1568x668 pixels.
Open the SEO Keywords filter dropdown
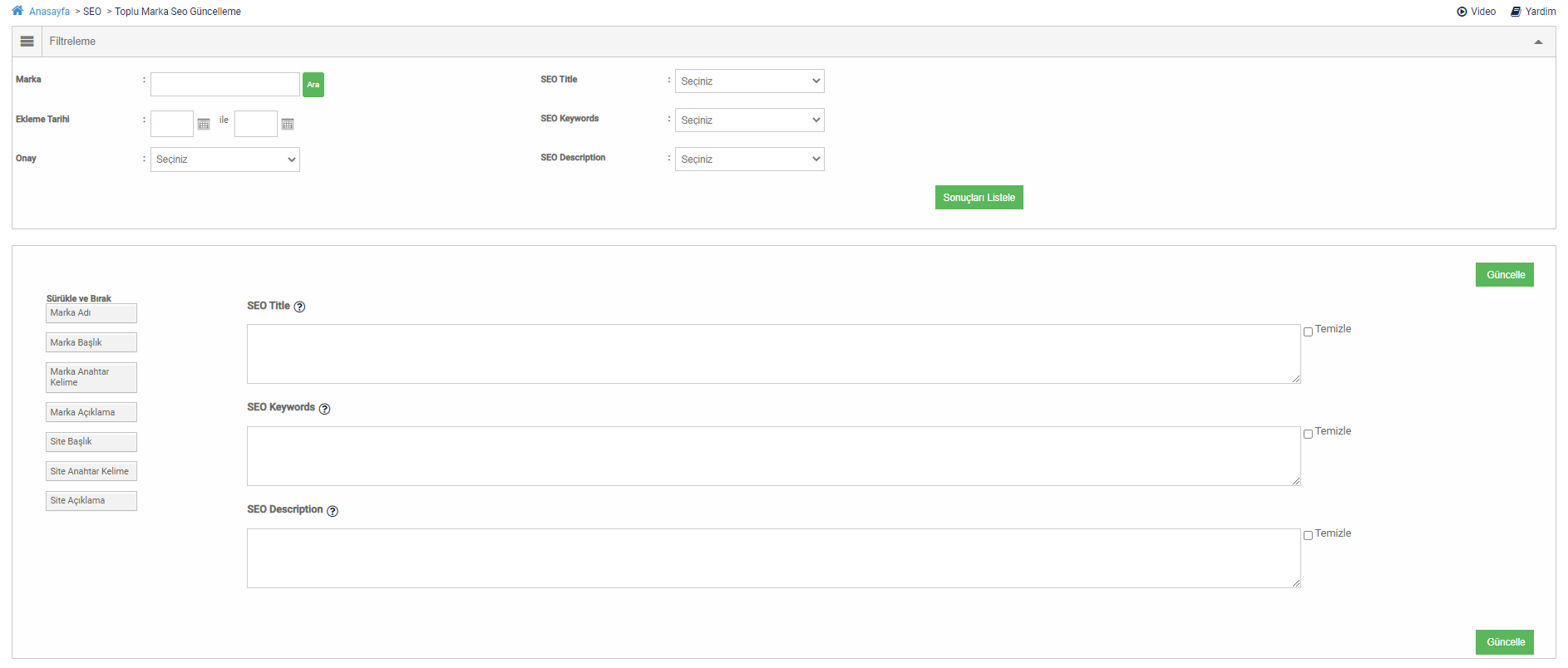pos(749,120)
